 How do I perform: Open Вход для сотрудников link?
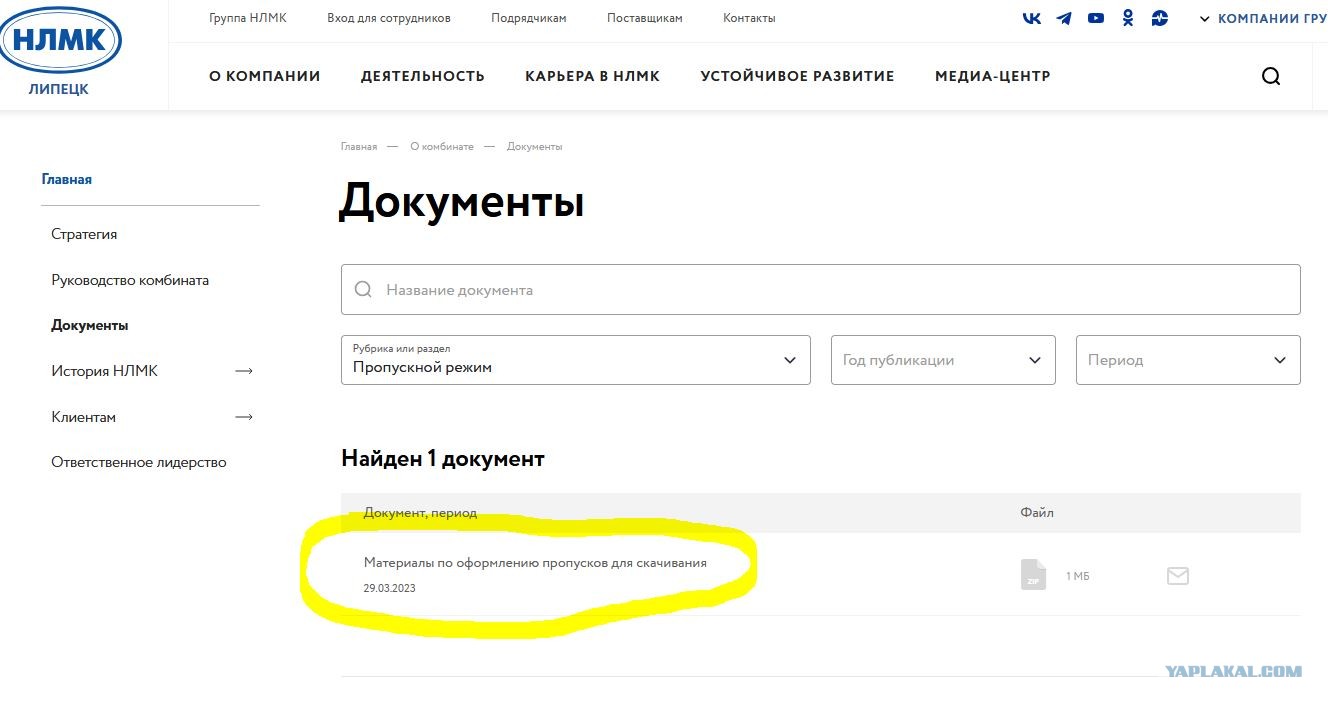tap(389, 18)
